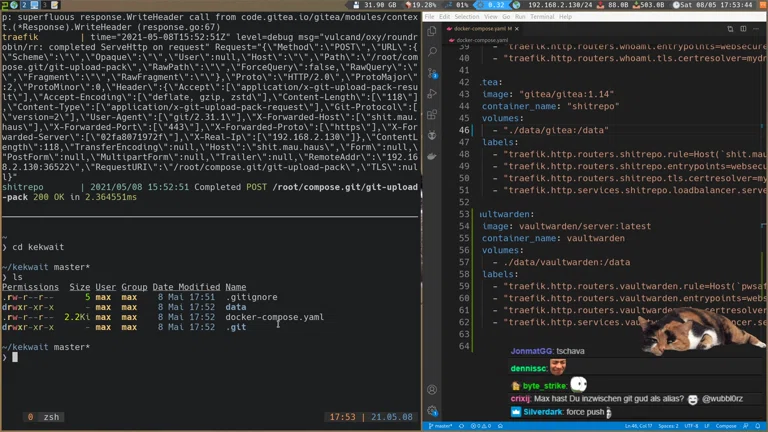Open the Go menu

click(x=506, y=17)
